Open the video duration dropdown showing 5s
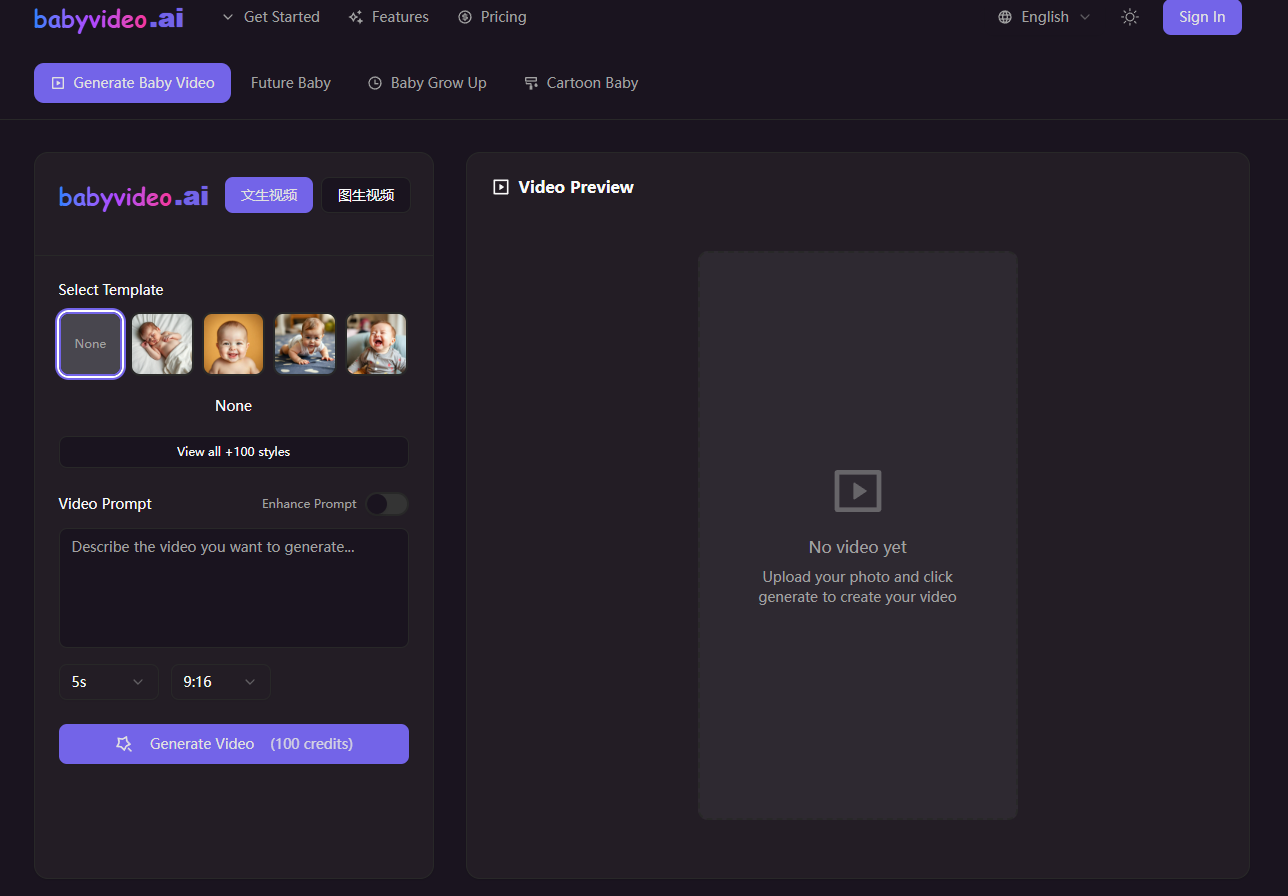This screenshot has width=1288, height=896. (x=108, y=681)
